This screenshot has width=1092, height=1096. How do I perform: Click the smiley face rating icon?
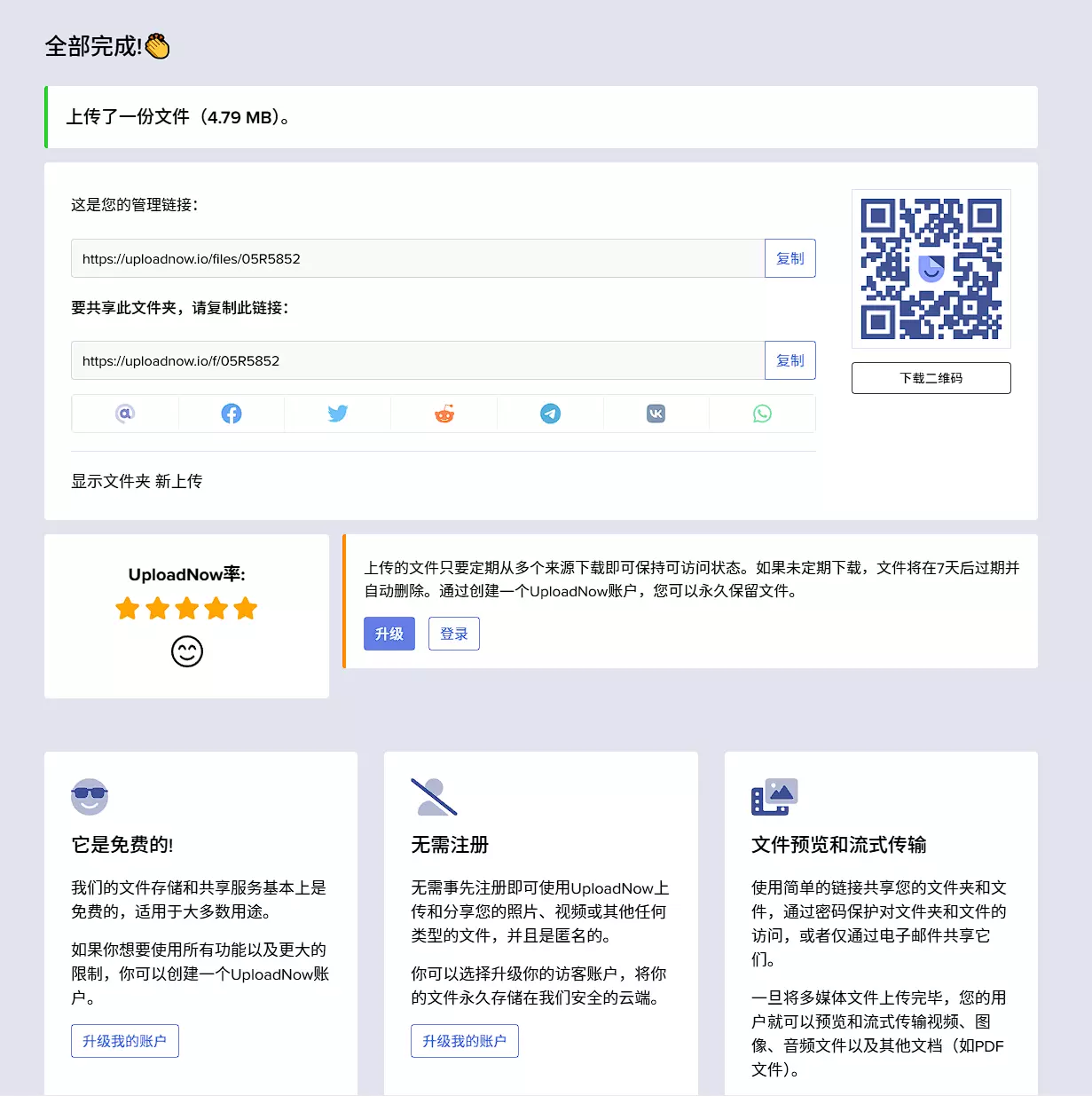[187, 652]
